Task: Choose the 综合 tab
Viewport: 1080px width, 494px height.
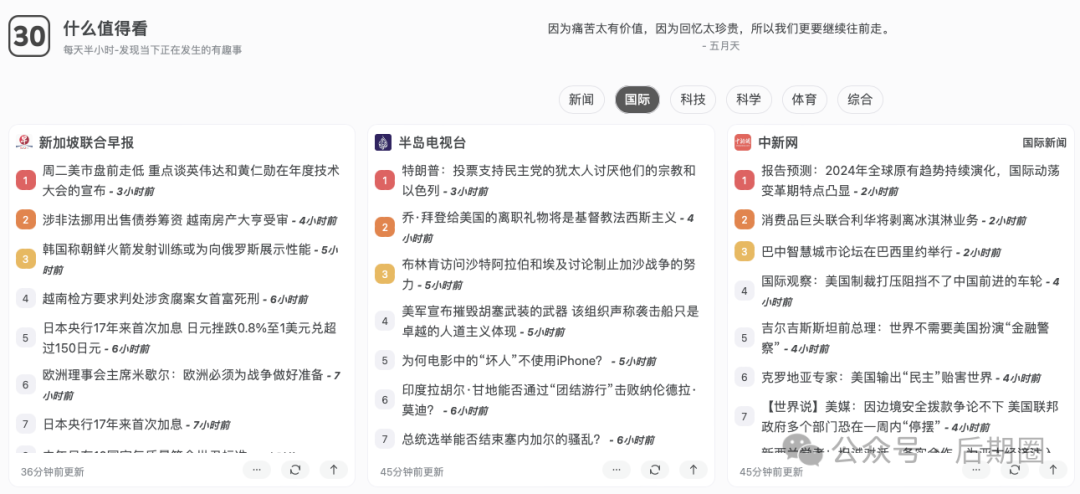Action: coord(859,99)
